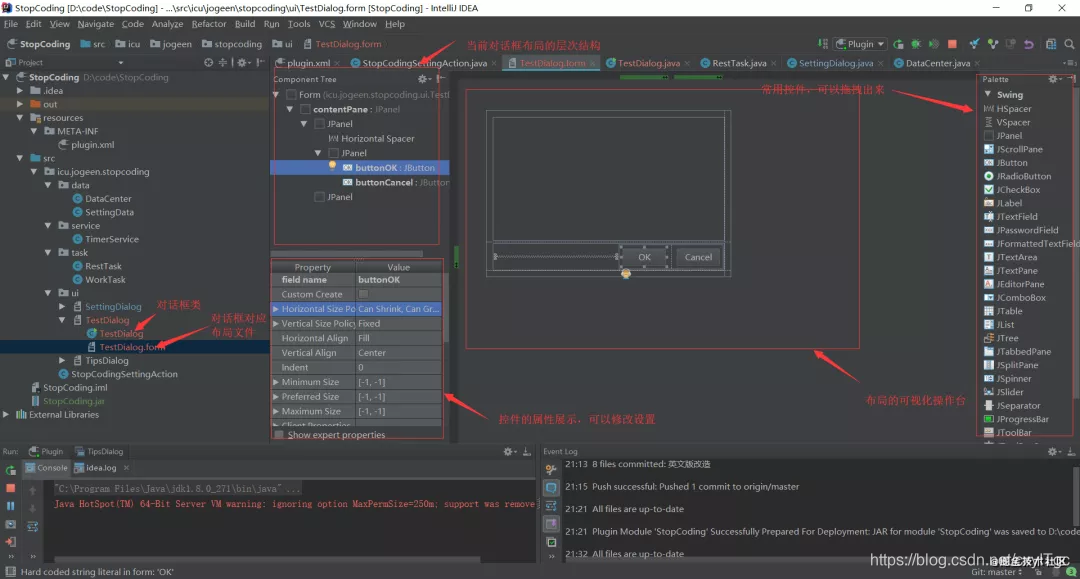Click the Run Plugin toolbar icon

(x=898, y=44)
